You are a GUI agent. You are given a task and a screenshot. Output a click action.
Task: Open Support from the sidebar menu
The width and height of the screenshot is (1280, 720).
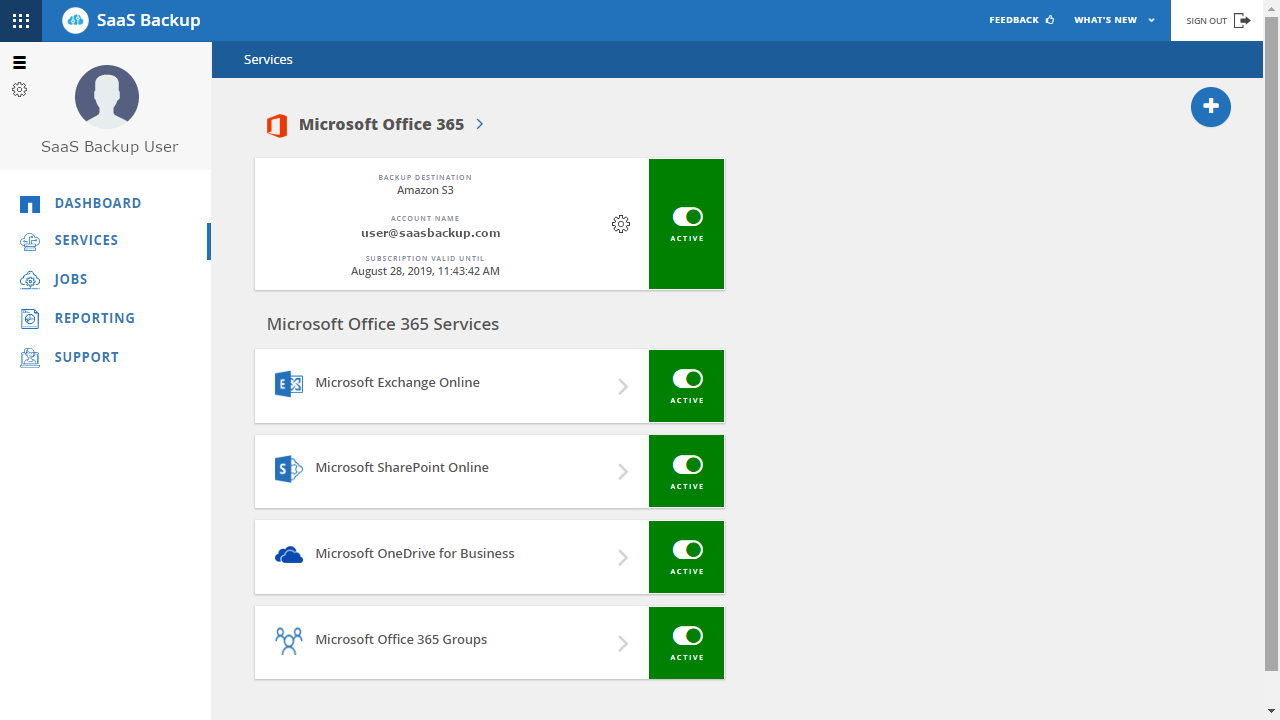coord(87,357)
